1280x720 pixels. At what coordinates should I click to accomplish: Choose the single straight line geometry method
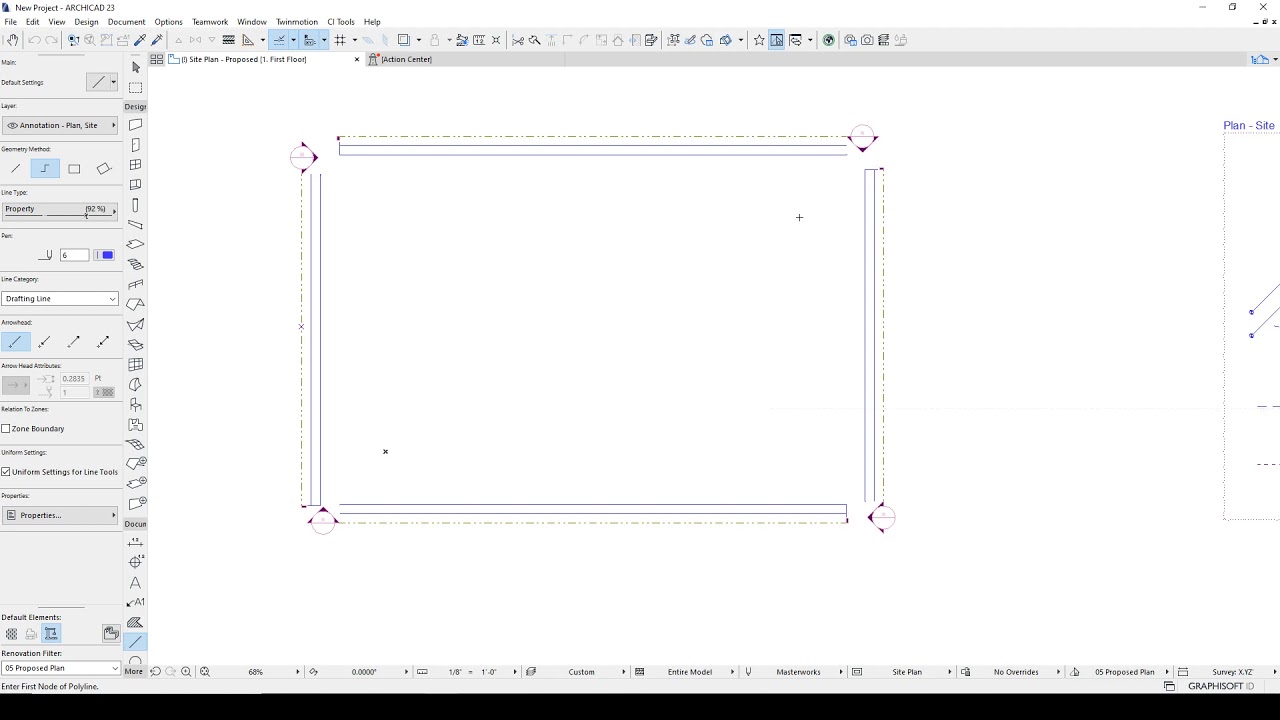[15, 169]
